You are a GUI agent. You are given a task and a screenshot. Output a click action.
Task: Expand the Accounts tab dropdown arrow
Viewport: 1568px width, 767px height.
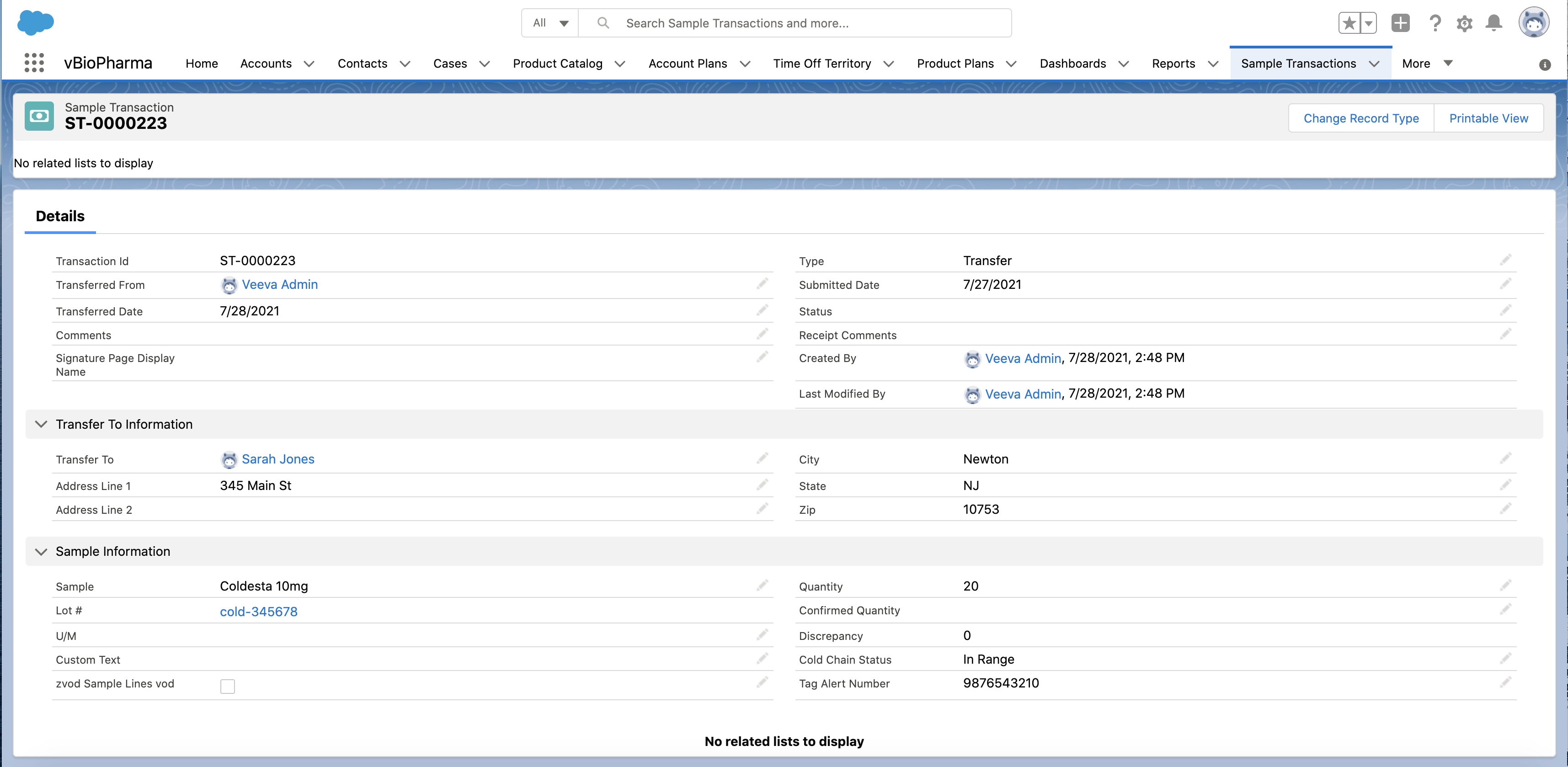(309, 64)
